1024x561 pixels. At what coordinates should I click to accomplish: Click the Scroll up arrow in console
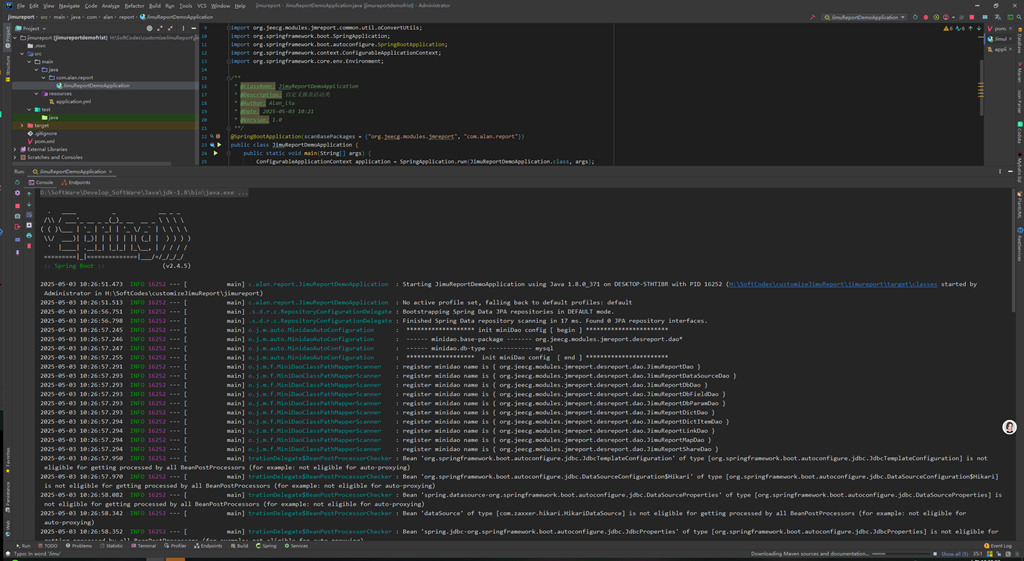pyautogui.click(x=29, y=194)
